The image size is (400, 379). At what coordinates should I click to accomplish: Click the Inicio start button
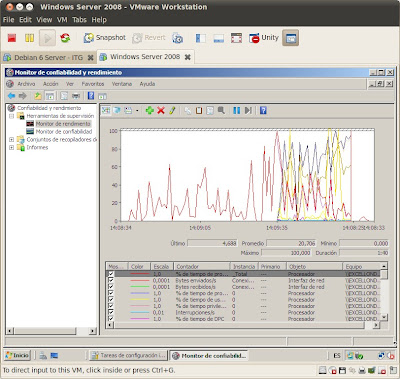pos(17,355)
